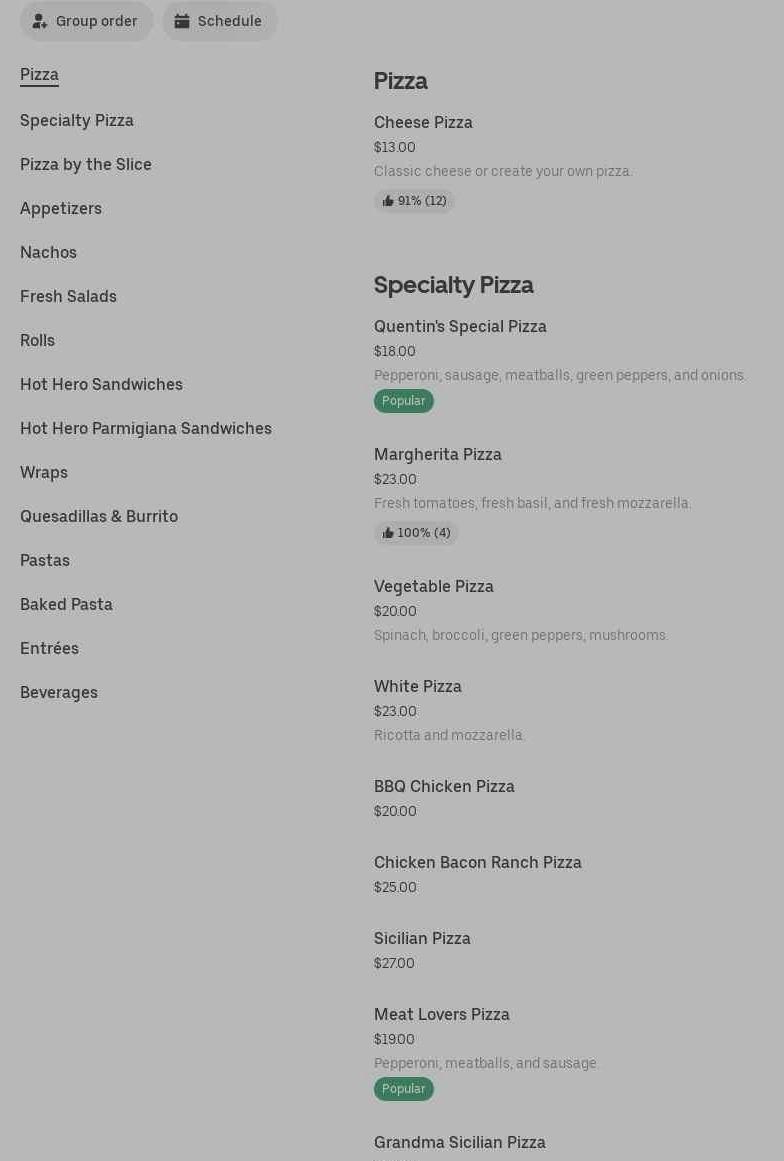Viewport: 784px width, 1161px height.
Task: Jump to Pizza by the Slice category
Action: coord(86,164)
